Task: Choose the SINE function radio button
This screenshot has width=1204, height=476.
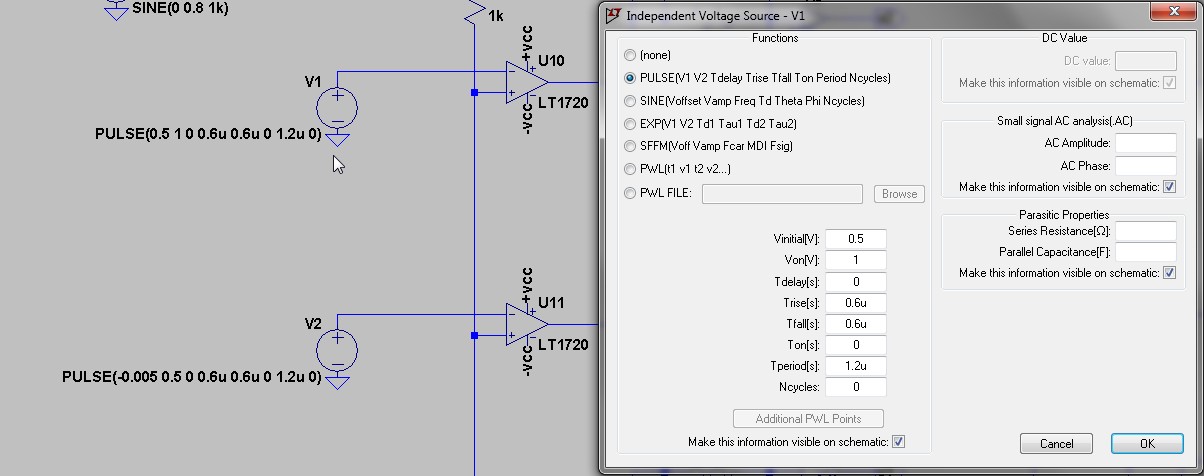Action: point(629,101)
